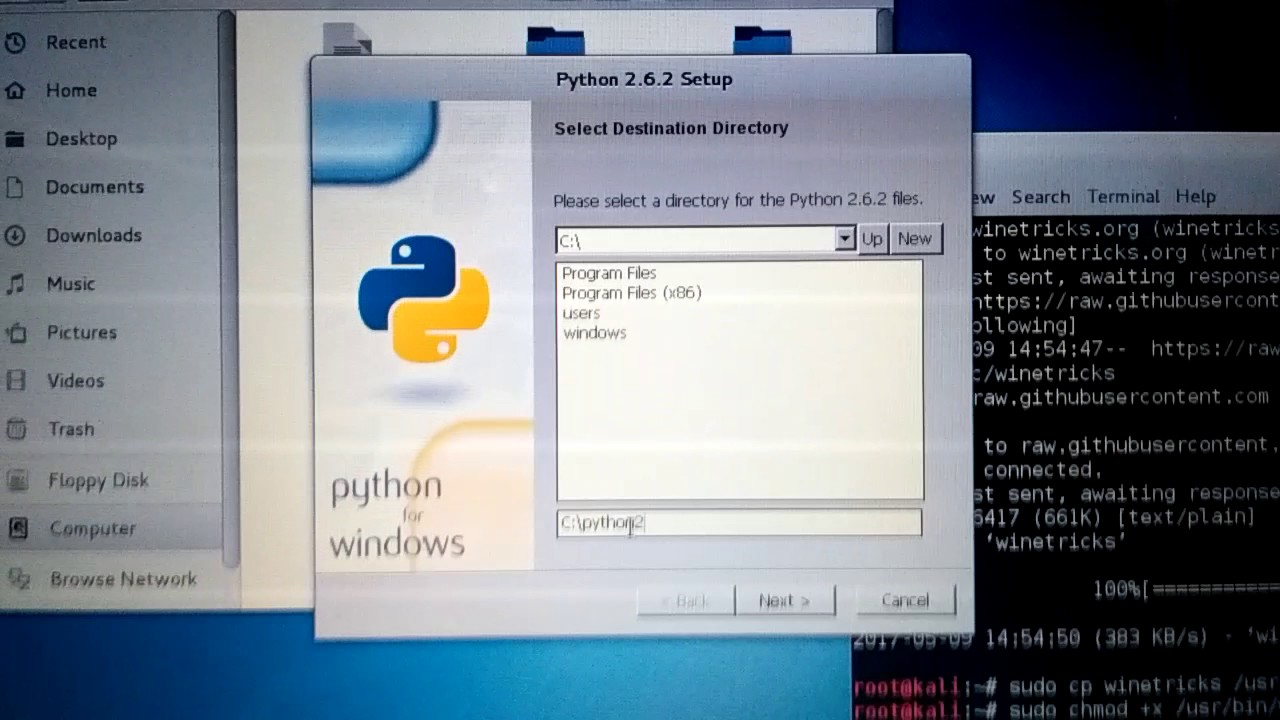
Task: Click the Trash bin icon in sidebar
Action: 15,430
